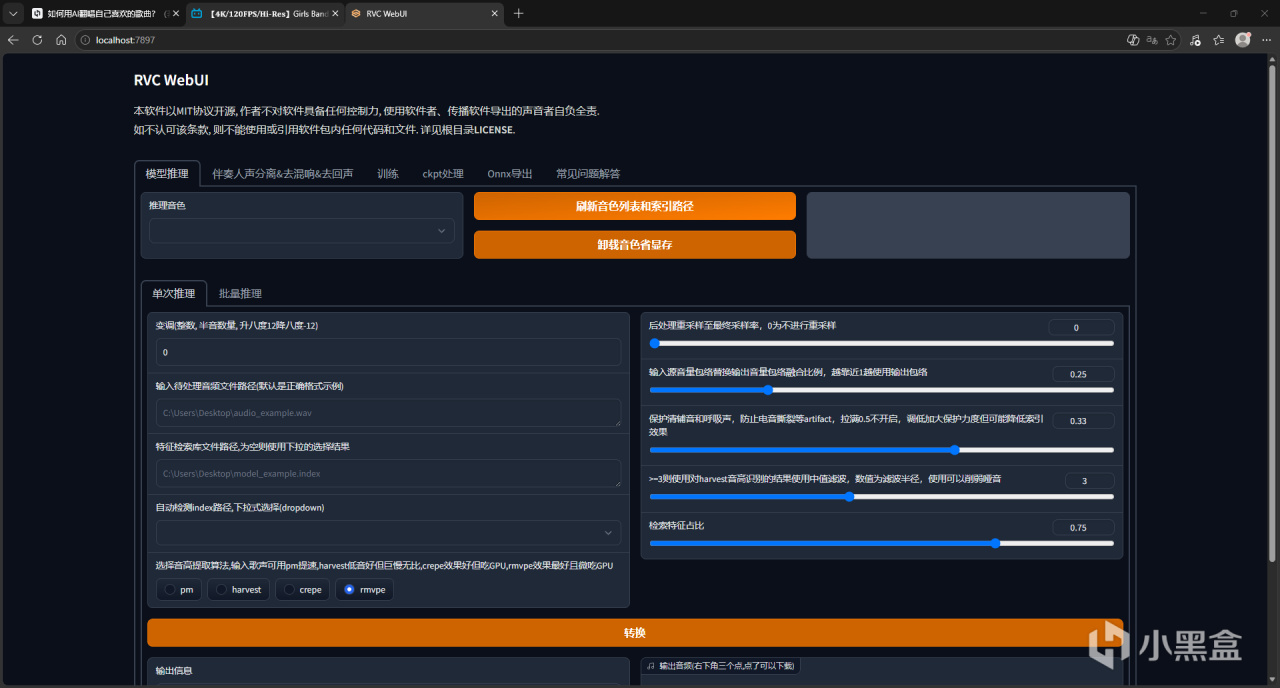This screenshot has height=688, width=1280.
Task: Switch to the Girls Band video tab
Action: pos(264,14)
